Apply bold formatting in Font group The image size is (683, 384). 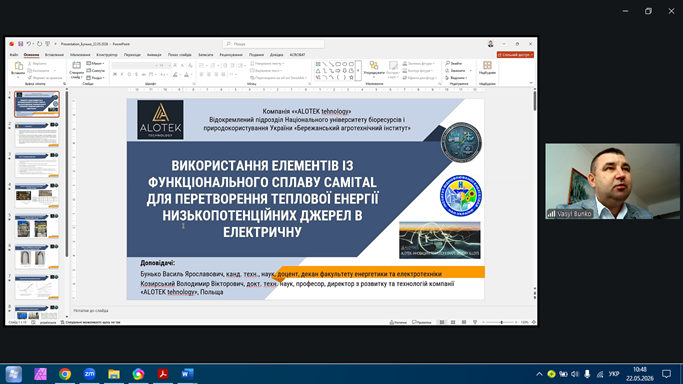(x=115, y=74)
